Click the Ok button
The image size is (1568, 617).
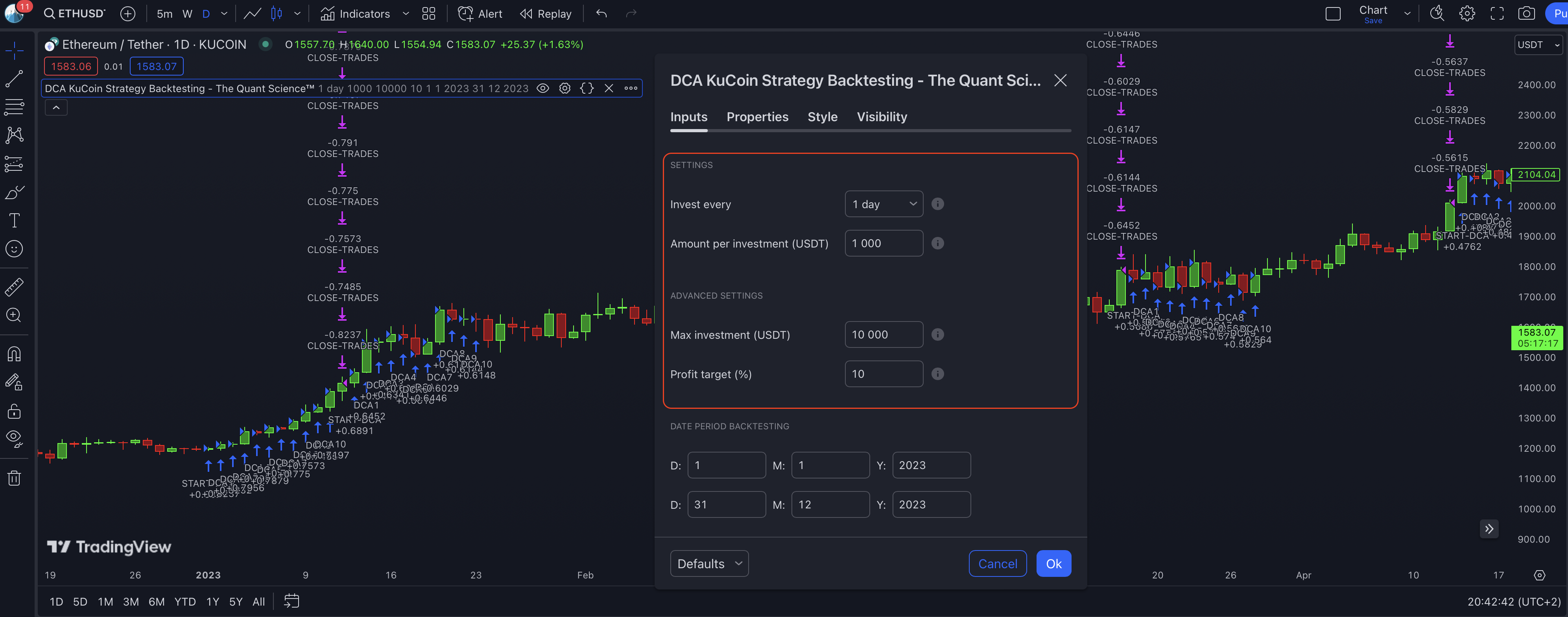[x=1053, y=563]
